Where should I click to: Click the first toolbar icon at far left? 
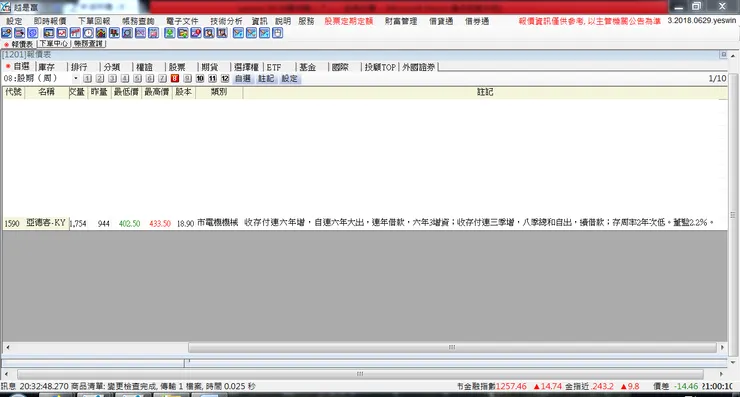pyautogui.click(x=6, y=33)
